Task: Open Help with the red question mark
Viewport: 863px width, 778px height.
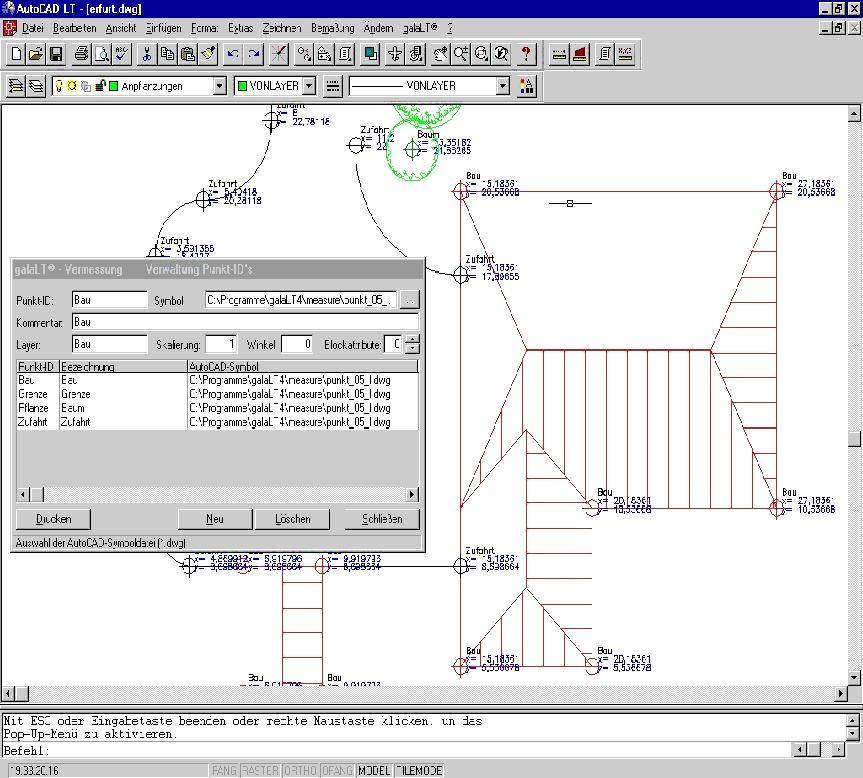Action: tap(526, 54)
